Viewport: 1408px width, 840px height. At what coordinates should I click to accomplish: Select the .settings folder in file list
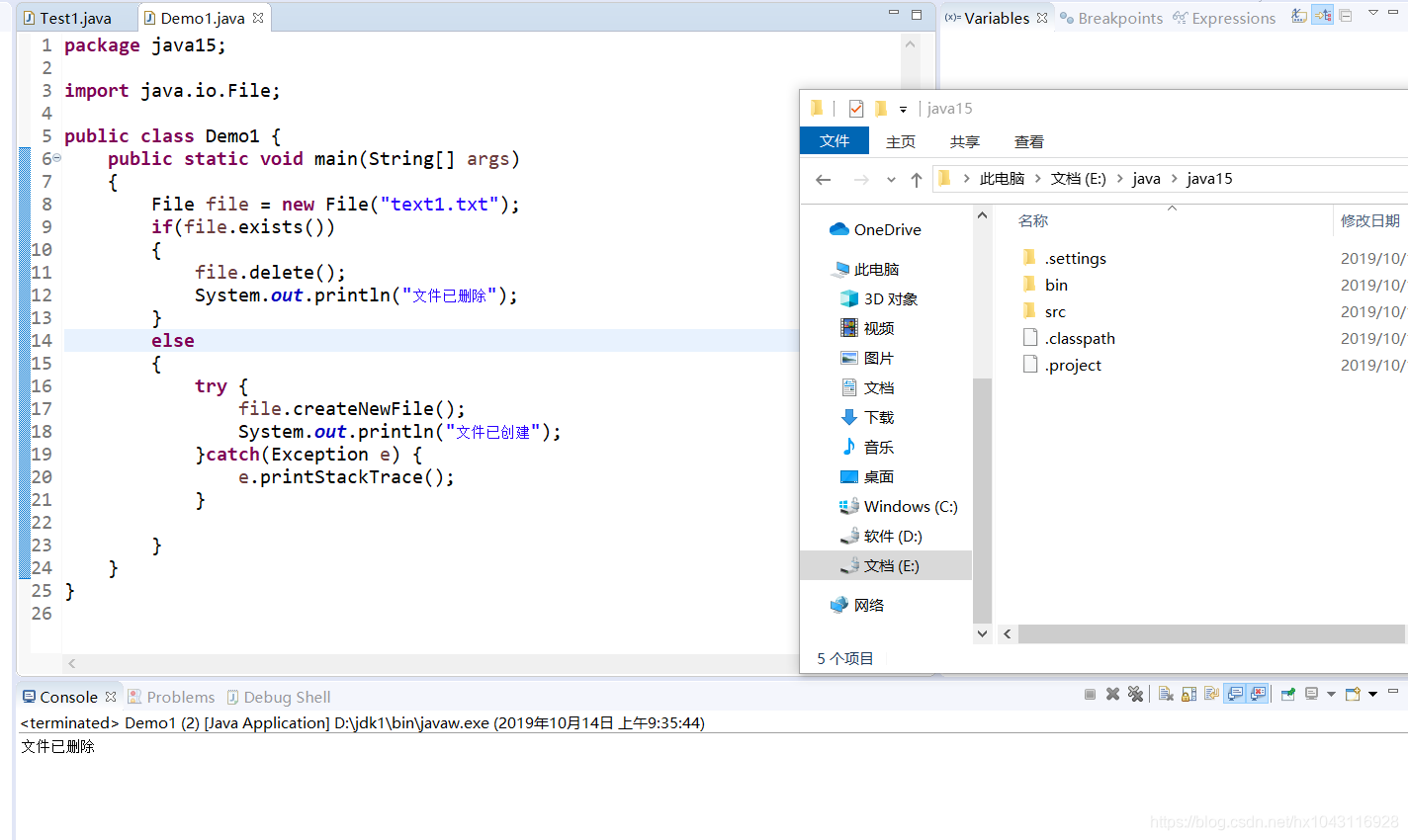click(1064, 258)
